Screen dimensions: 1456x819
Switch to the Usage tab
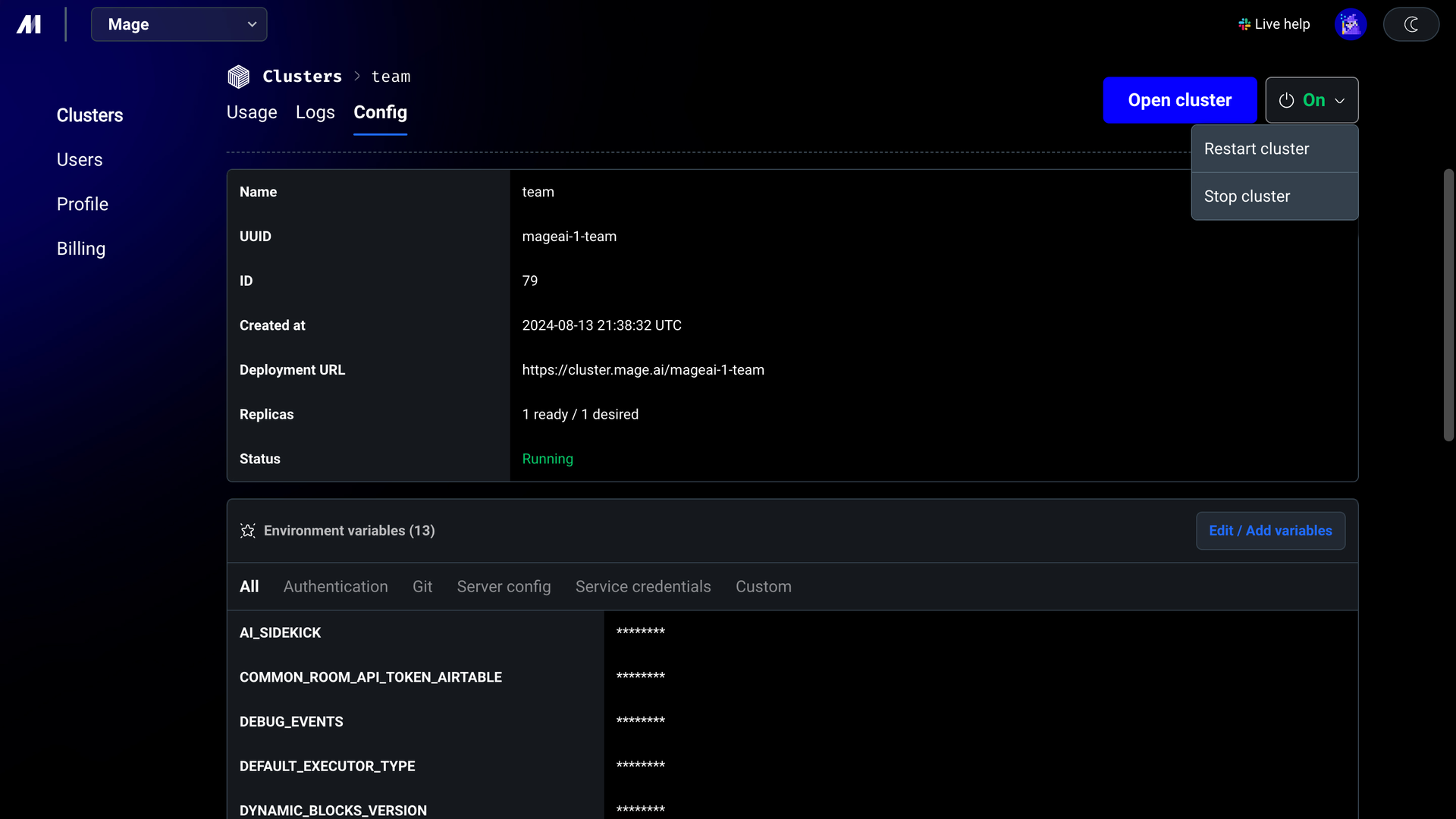tap(252, 112)
